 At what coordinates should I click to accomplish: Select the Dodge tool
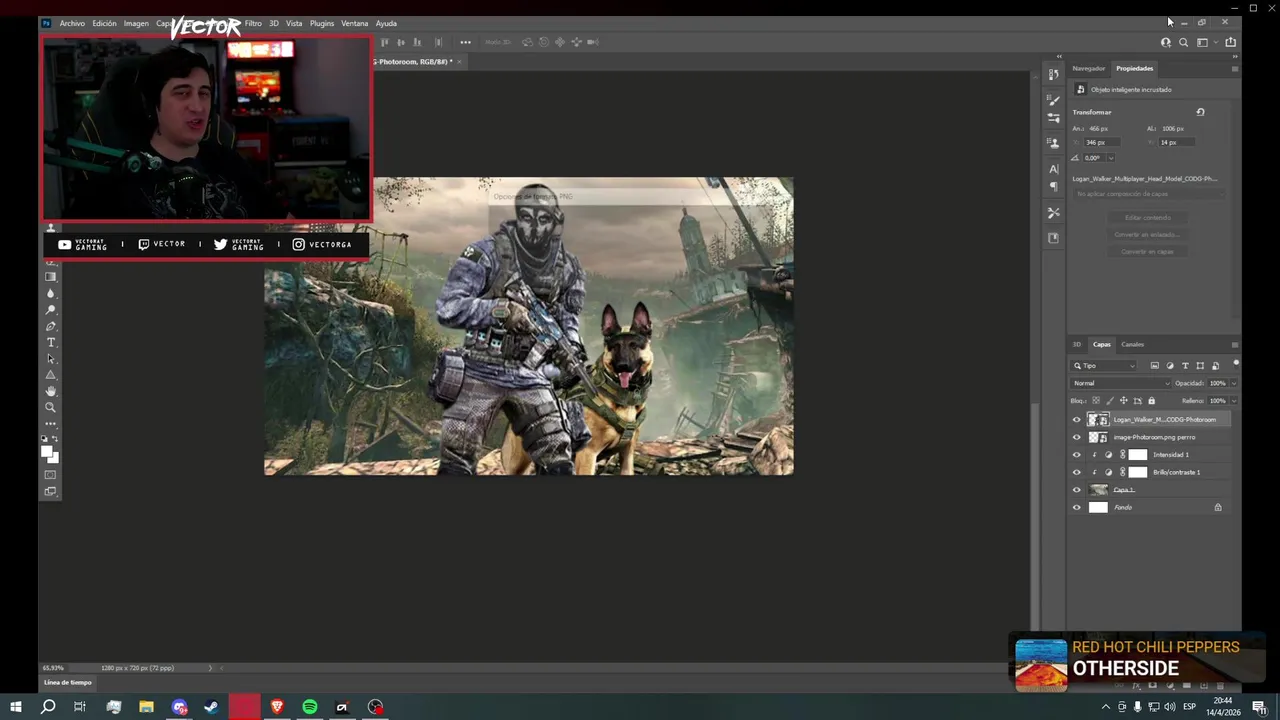click(x=50, y=310)
